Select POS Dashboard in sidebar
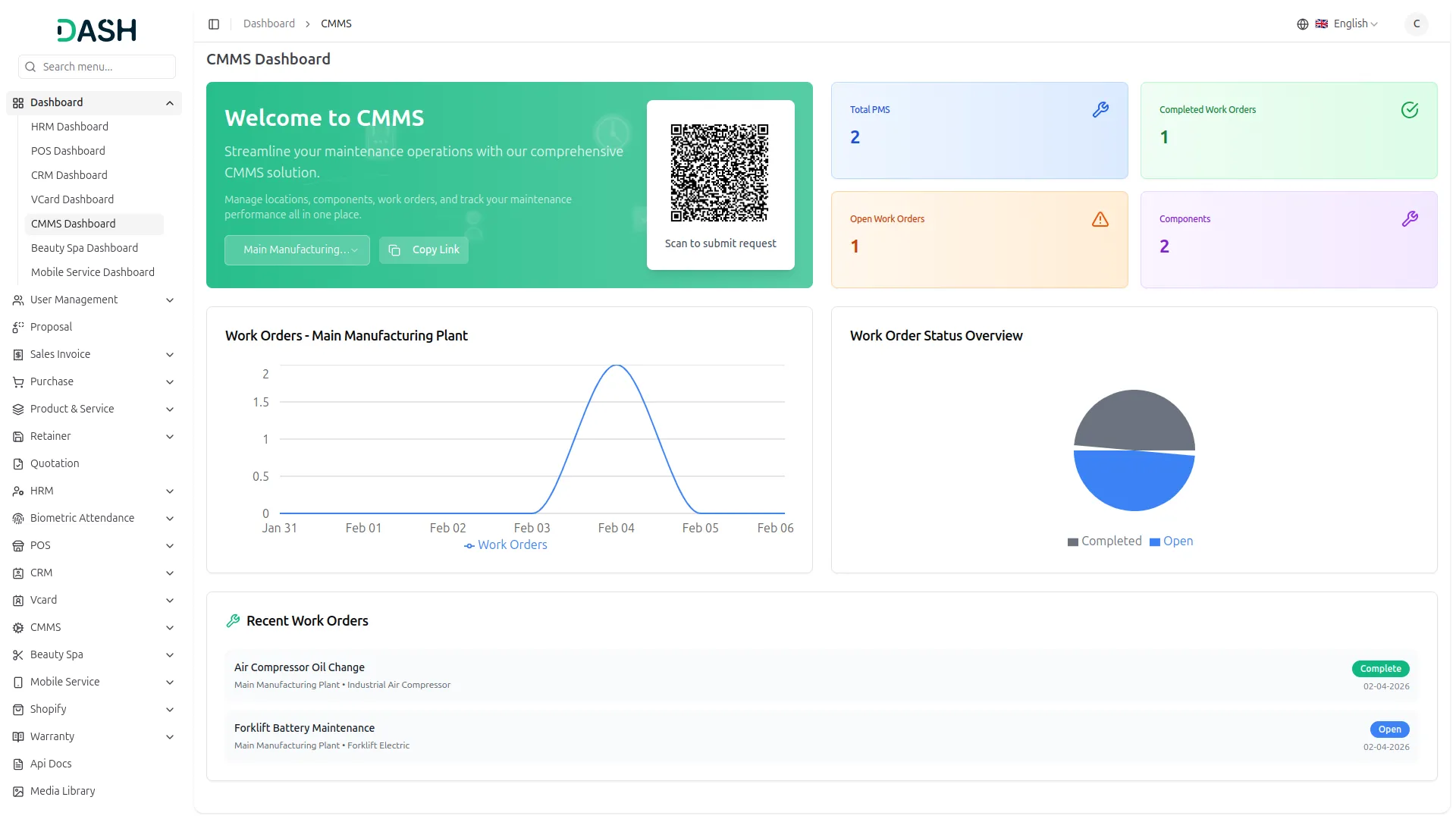1456x819 pixels. (68, 151)
